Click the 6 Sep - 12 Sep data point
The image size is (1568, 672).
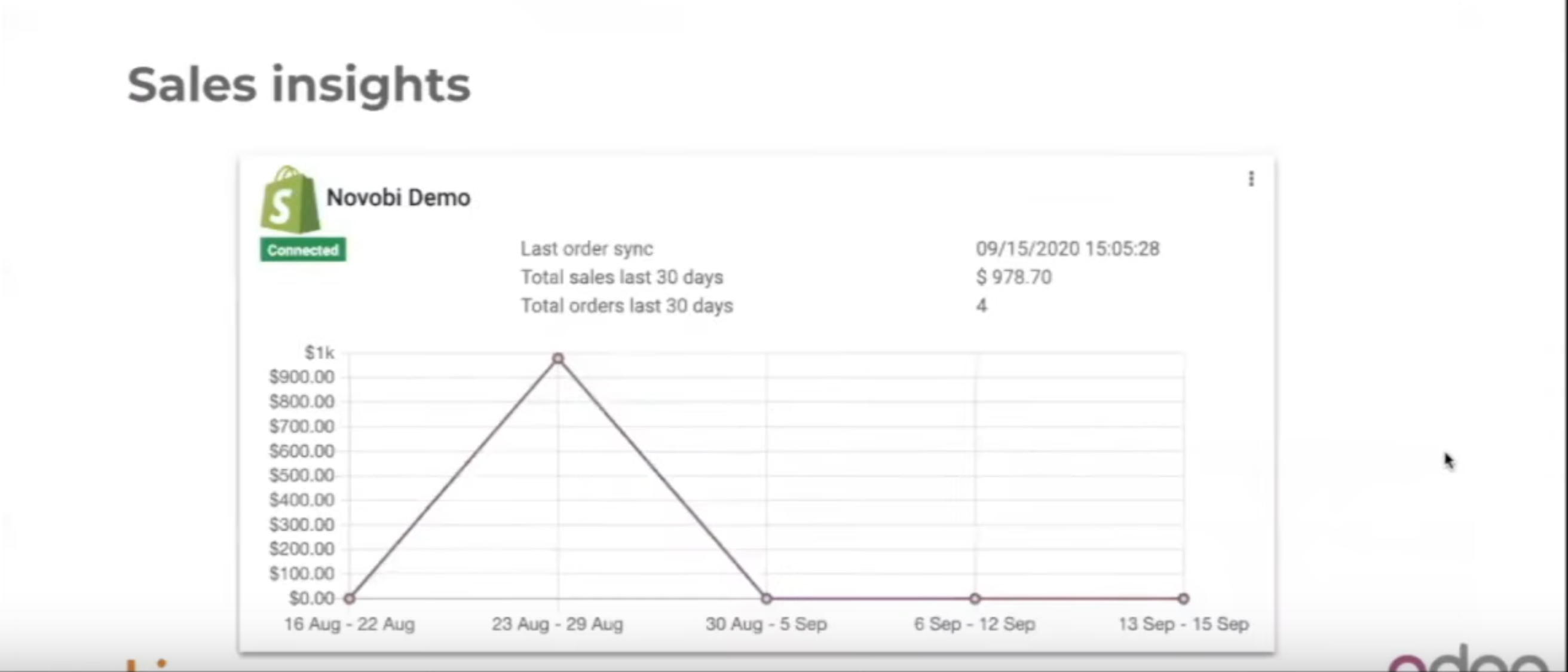(x=975, y=598)
